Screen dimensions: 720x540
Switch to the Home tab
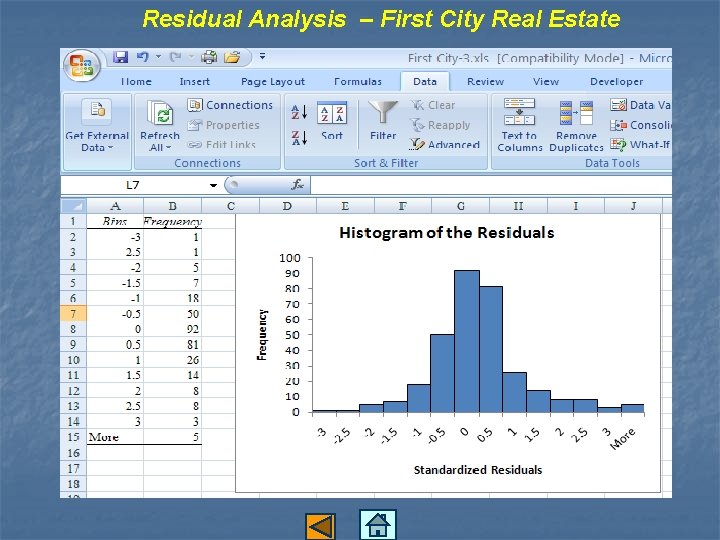(136, 82)
